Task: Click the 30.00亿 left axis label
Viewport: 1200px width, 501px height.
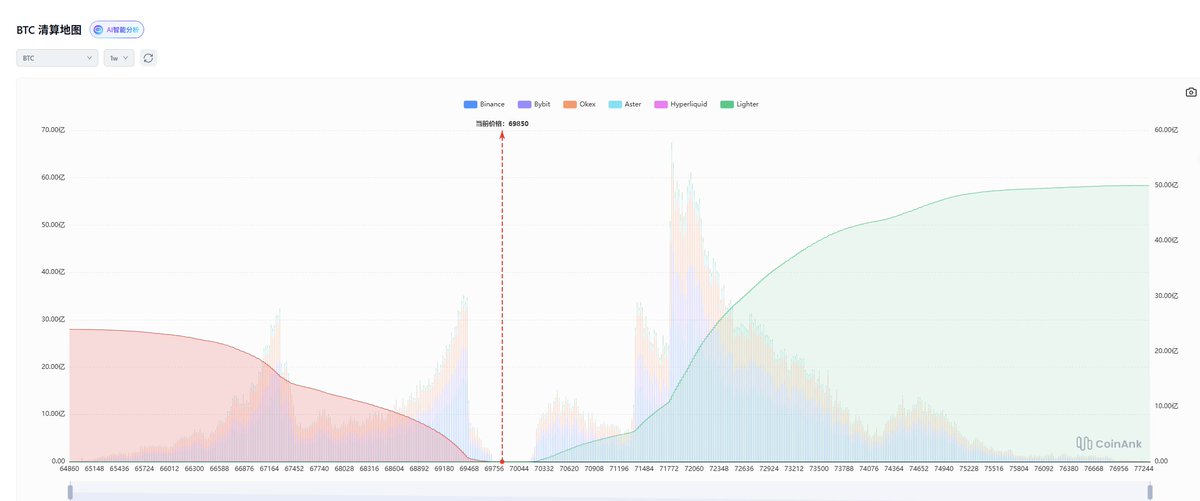Action: (x=52, y=319)
